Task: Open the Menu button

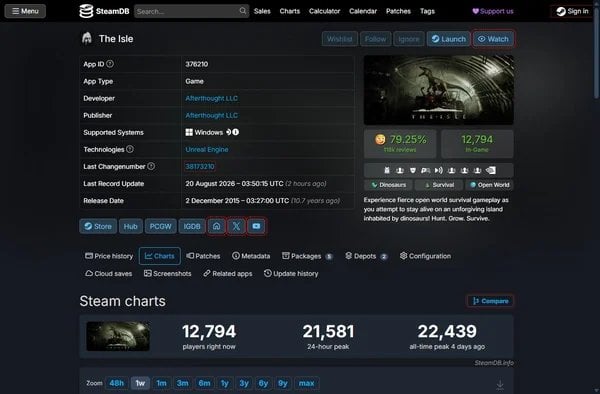Action: tap(25, 11)
